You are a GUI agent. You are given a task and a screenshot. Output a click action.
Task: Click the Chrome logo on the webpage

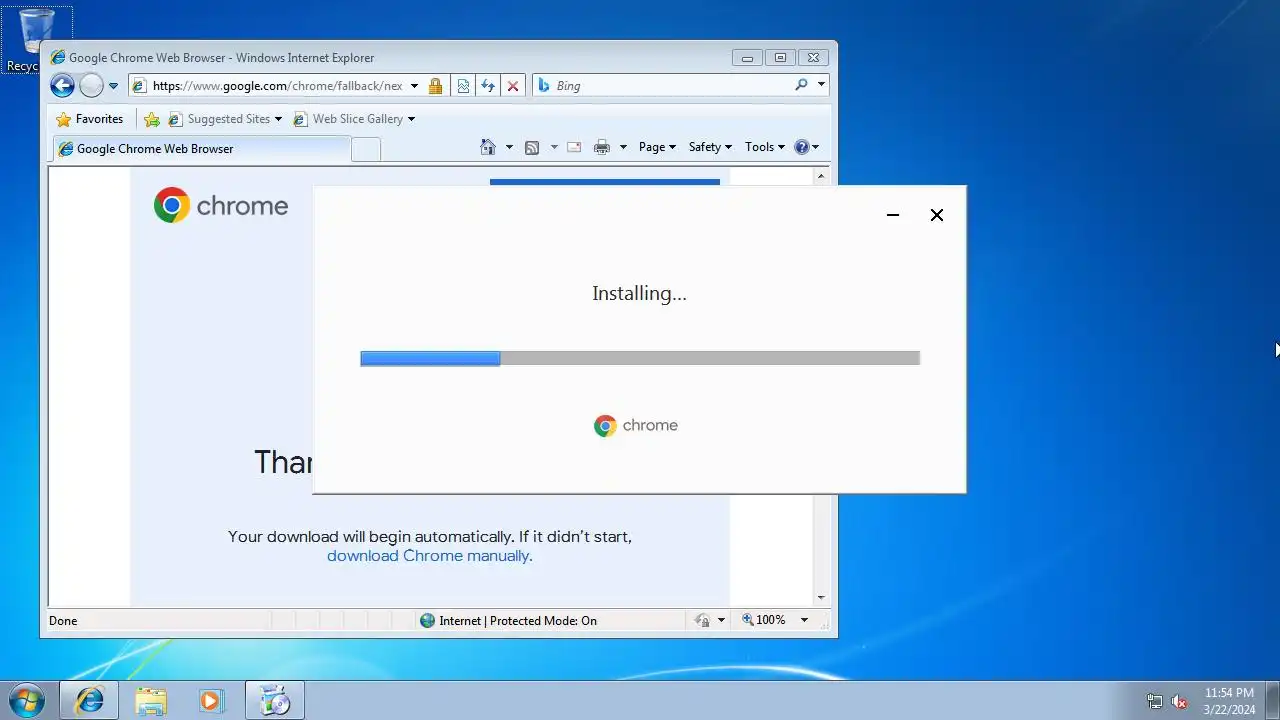coord(221,205)
